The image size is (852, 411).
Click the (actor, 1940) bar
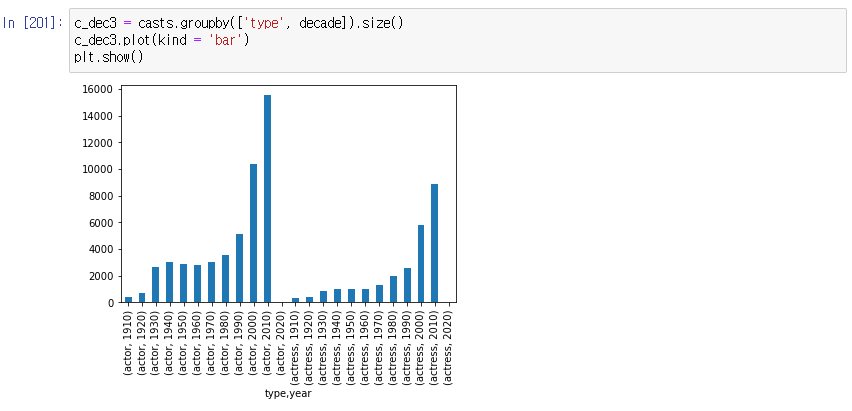170,282
